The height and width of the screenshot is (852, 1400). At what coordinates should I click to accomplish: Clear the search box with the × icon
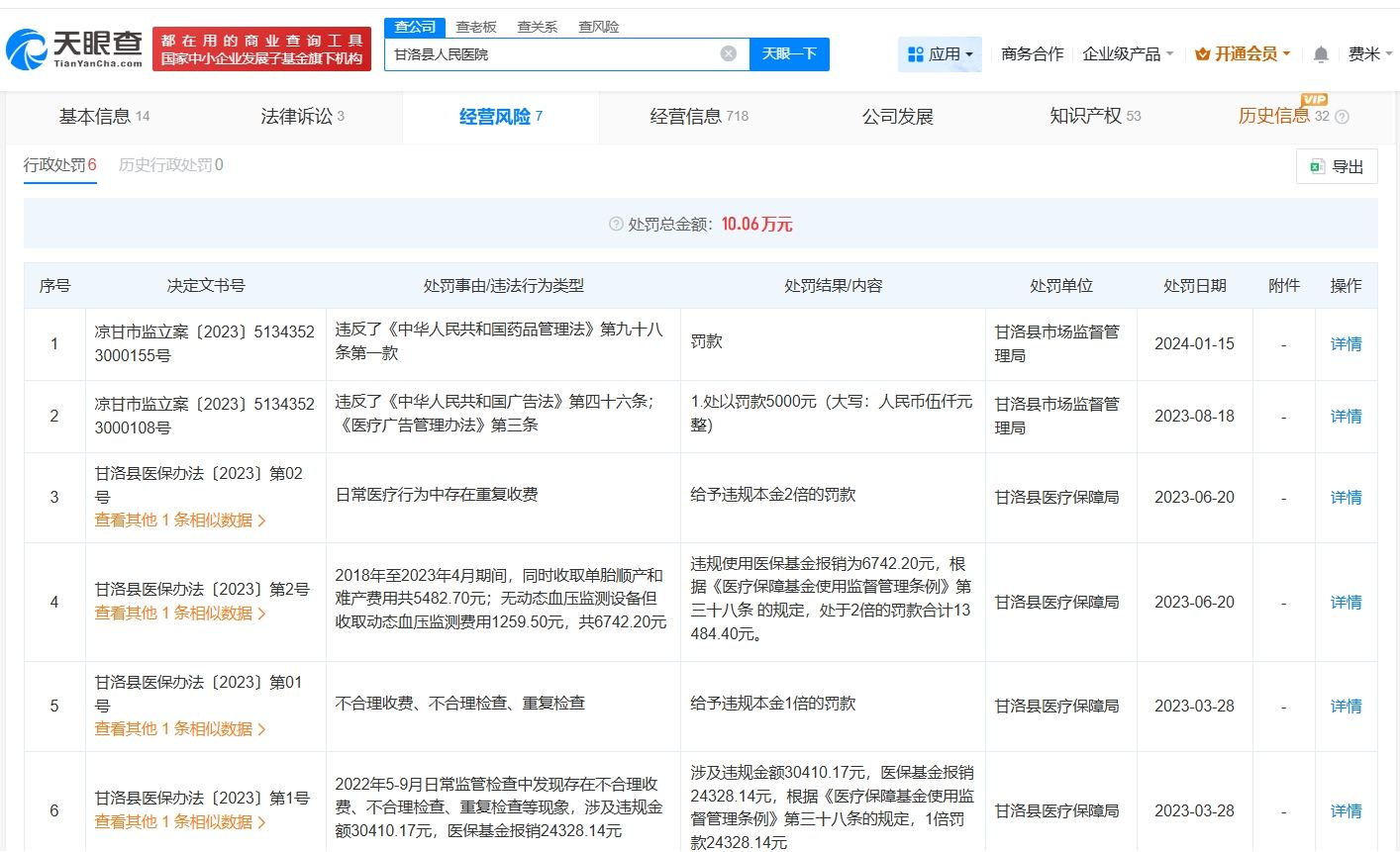pos(729,53)
